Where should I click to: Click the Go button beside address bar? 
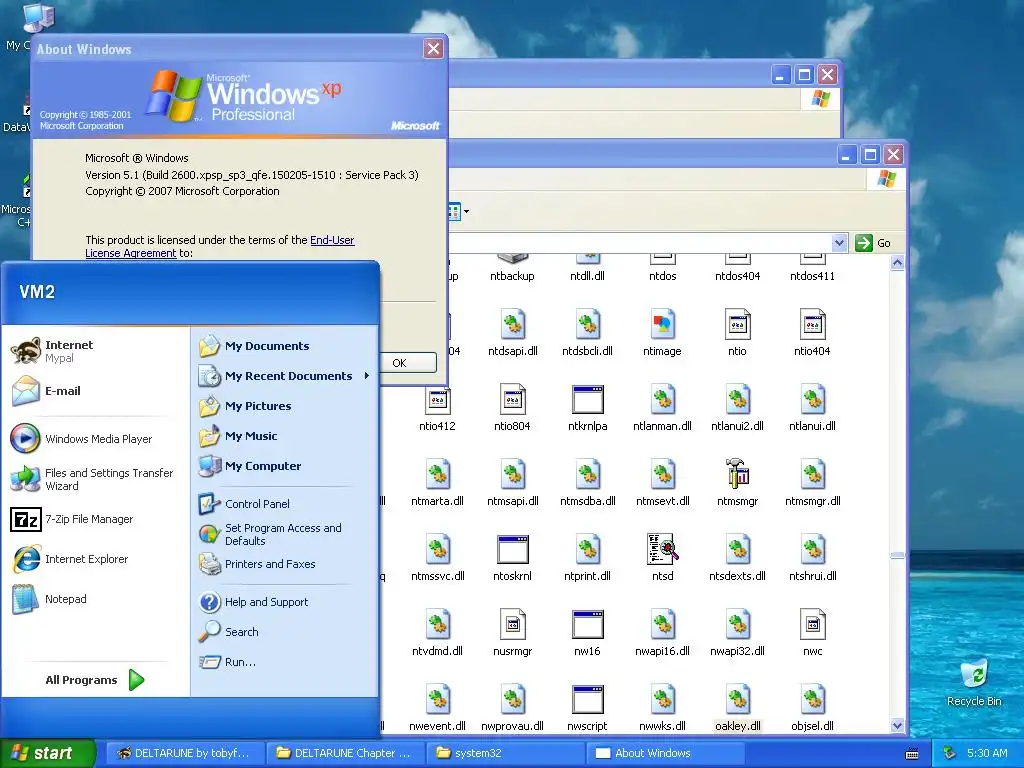873,243
